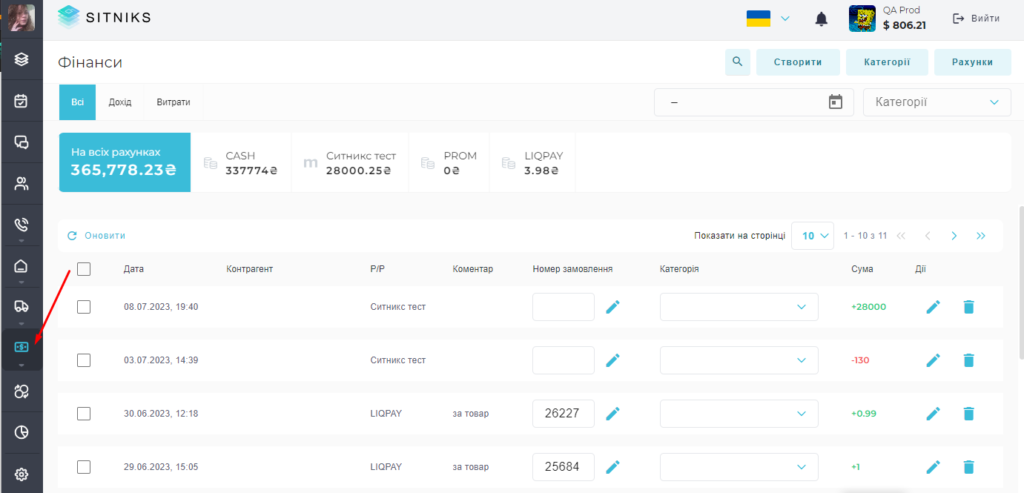
Task: Open the analytics pie chart sidebar icon
Action: (22, 432)
